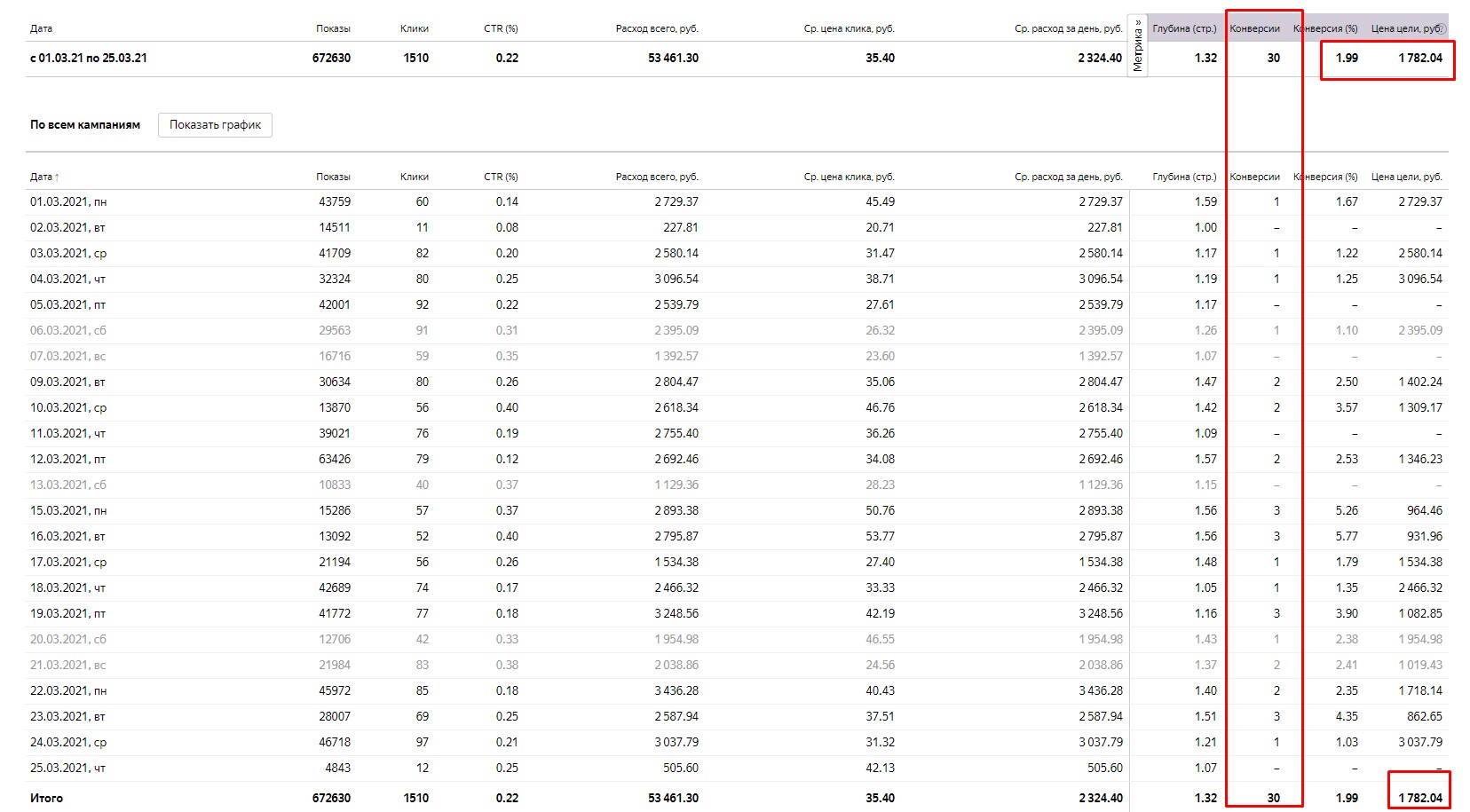Sort daily table by Конверсия (%) header
Viewport: 1470px width, 812px height.
(1326, 177)
